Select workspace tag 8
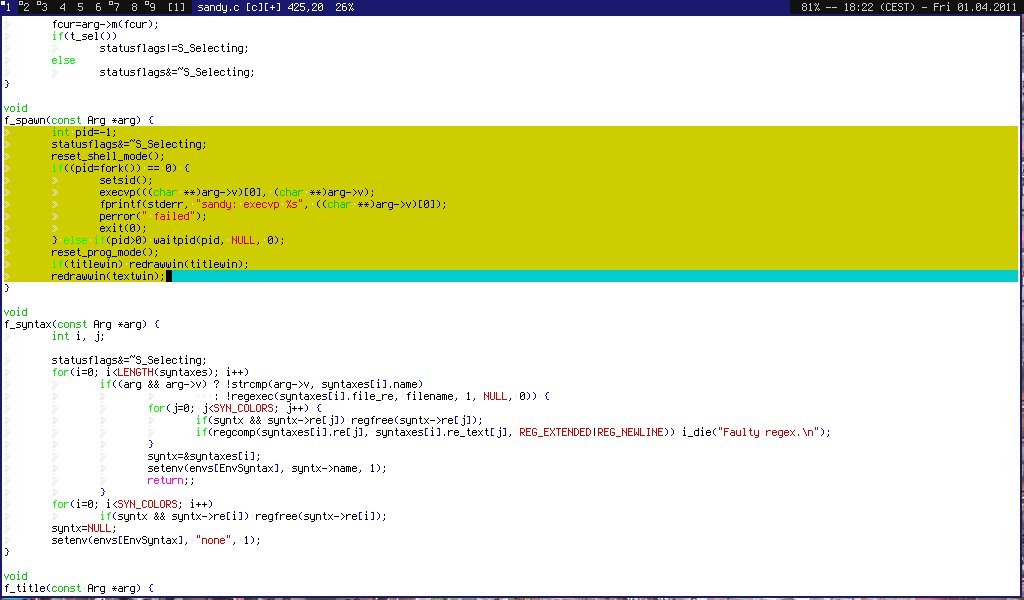Screen dimensions: 1024x600 134,7
